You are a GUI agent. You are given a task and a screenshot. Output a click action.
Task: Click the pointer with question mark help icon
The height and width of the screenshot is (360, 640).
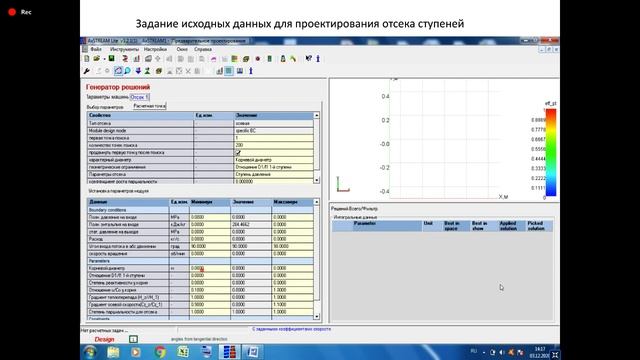(309, 59)
